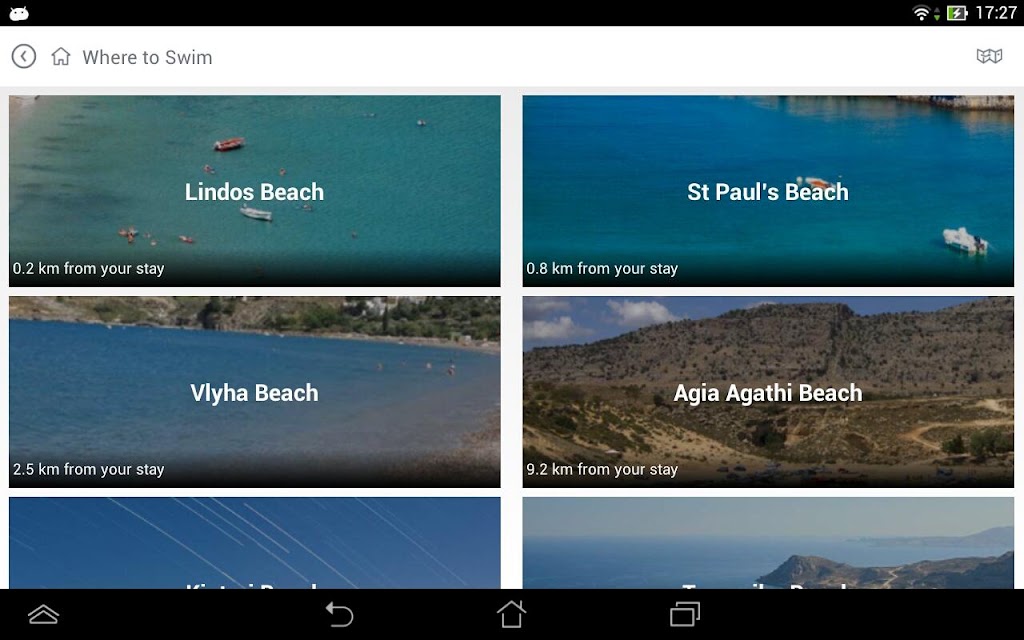Select the Vlyha Beach card
This screenshot has width=1024, height=640.
click(x=255, y=392)
